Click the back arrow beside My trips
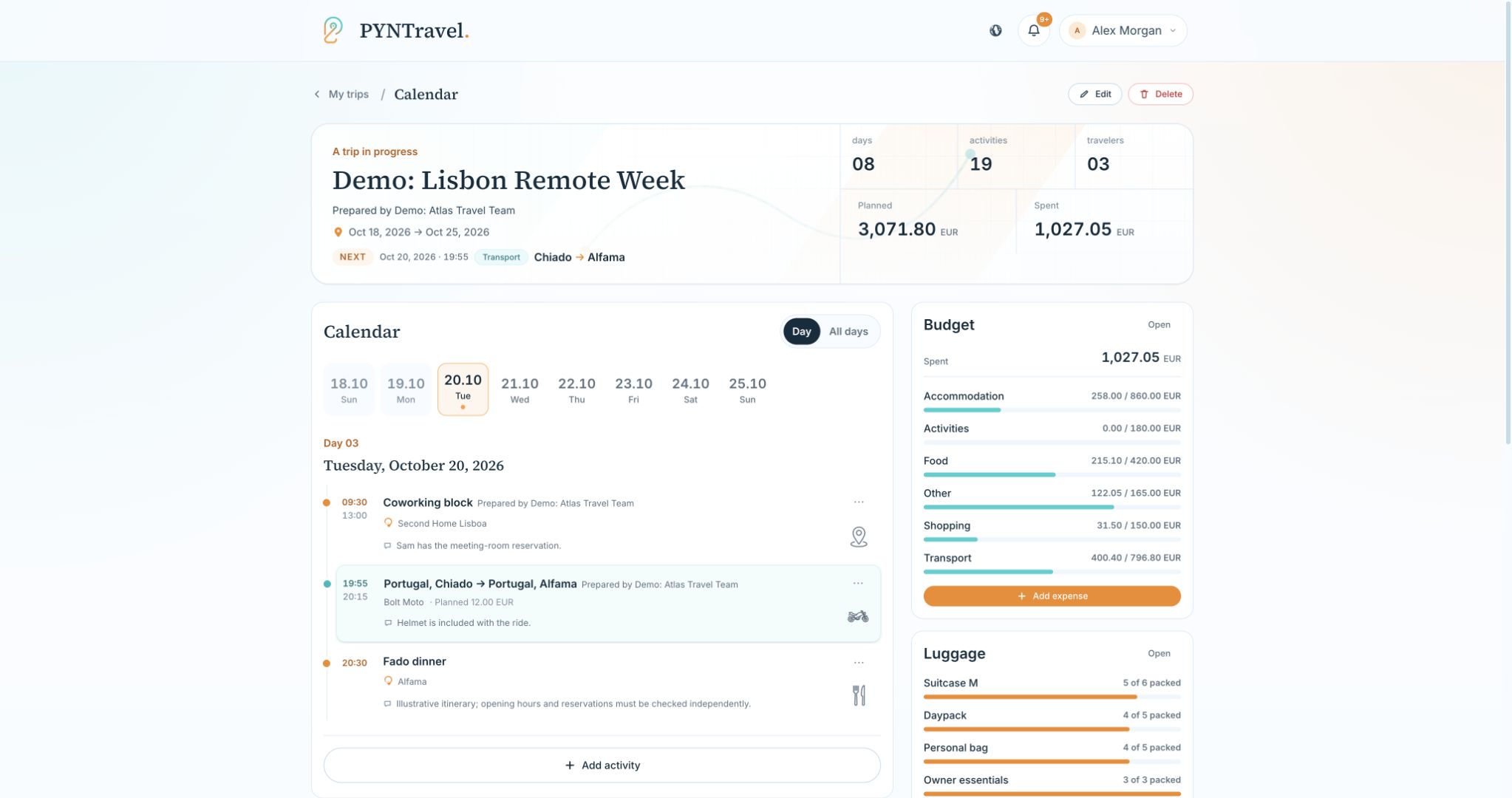 pos(317,95)
